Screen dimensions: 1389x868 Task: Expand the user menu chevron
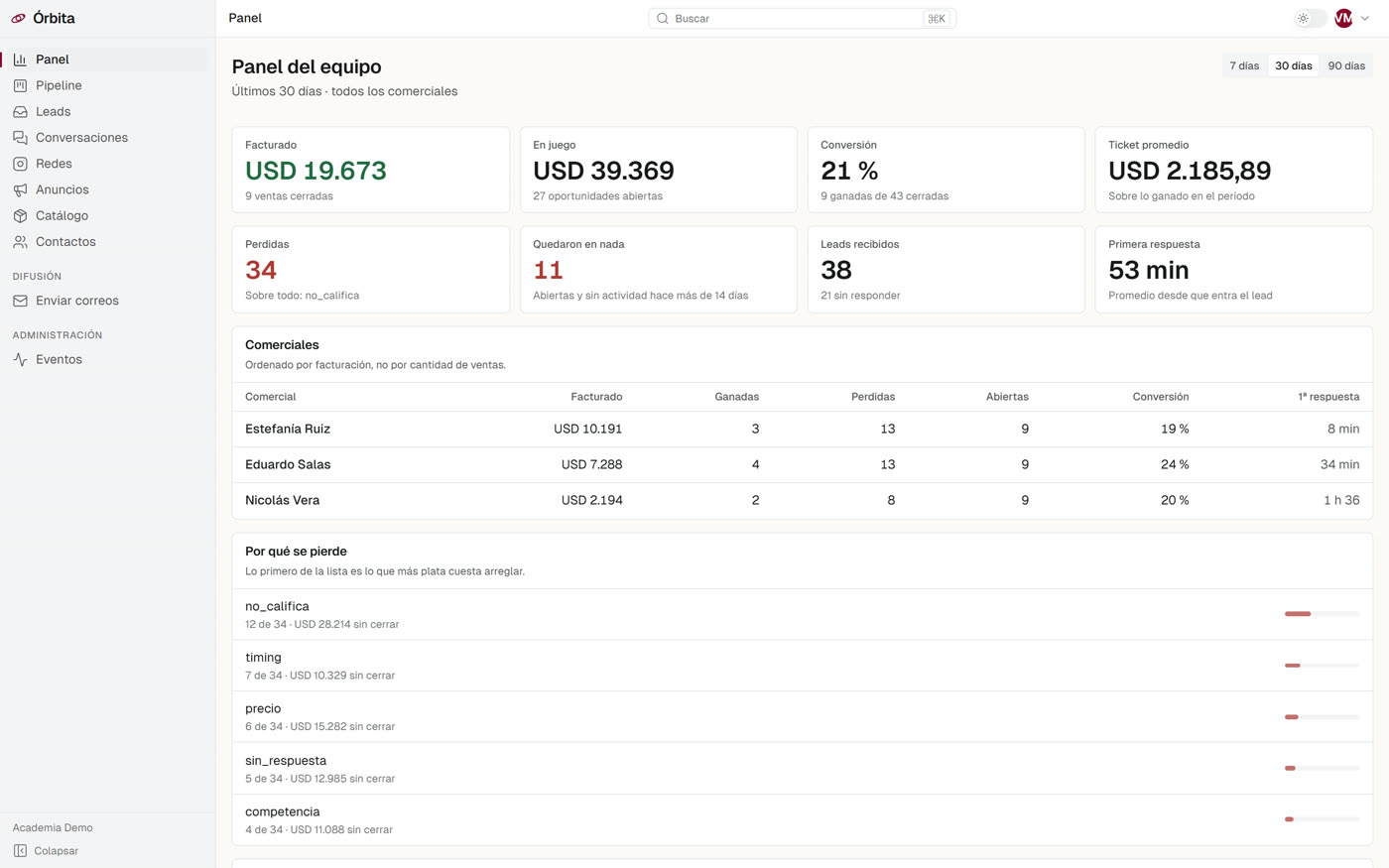[1365, 18]
